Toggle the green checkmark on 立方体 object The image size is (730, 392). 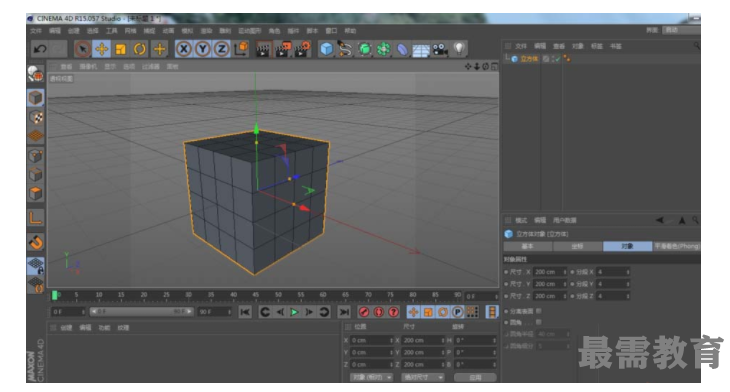557,59
